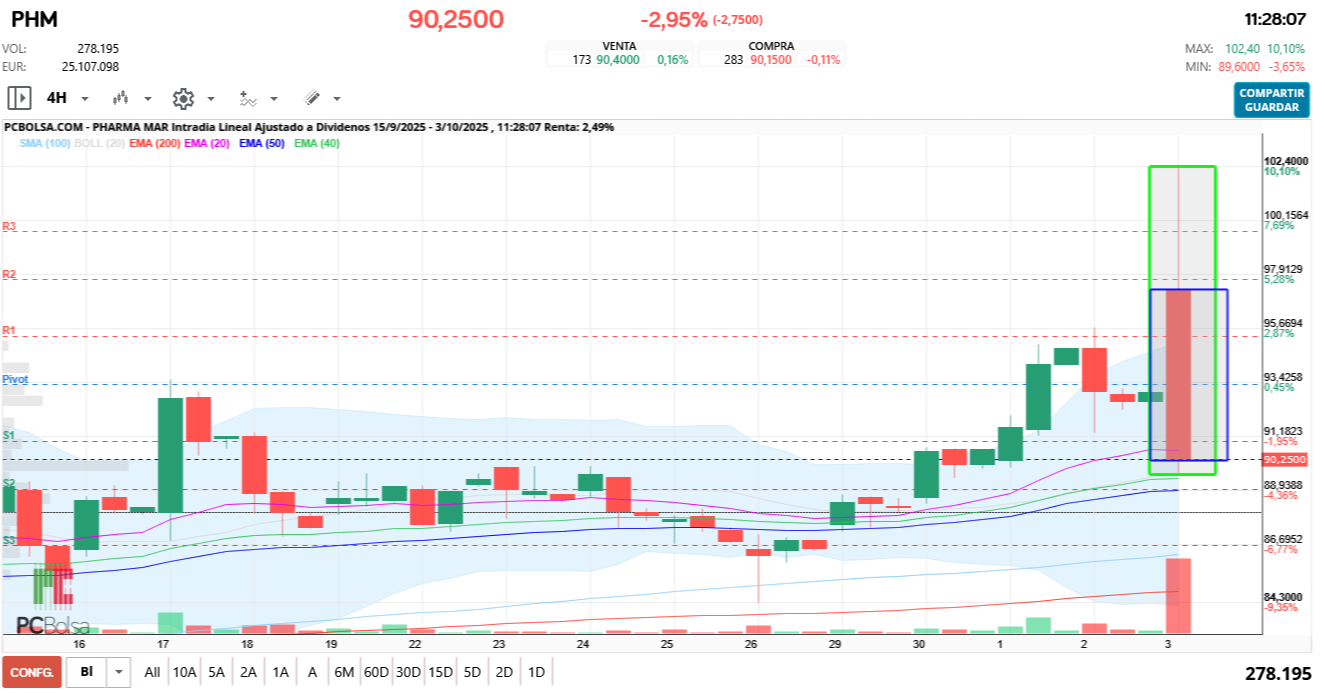Select the 6M time range

click(x=344, y=672)
